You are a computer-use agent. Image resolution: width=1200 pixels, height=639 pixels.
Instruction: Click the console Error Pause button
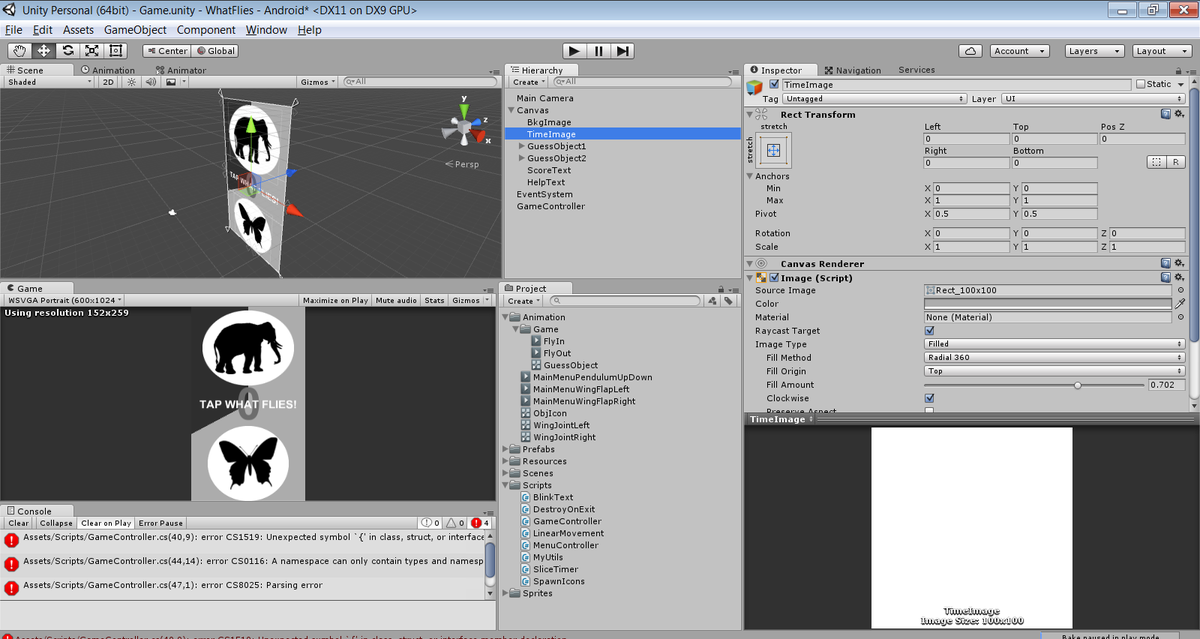(161, 523)
